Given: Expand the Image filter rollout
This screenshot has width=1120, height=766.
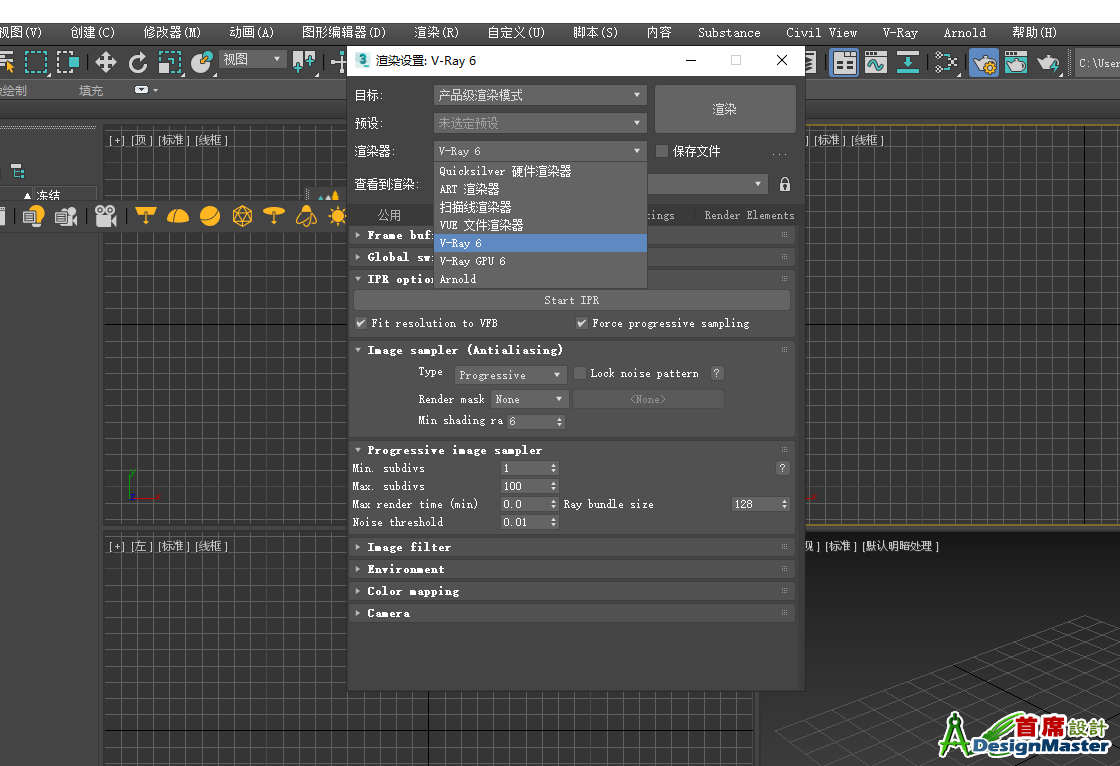Looking at the screenshot, I should [x=571, y=547].
